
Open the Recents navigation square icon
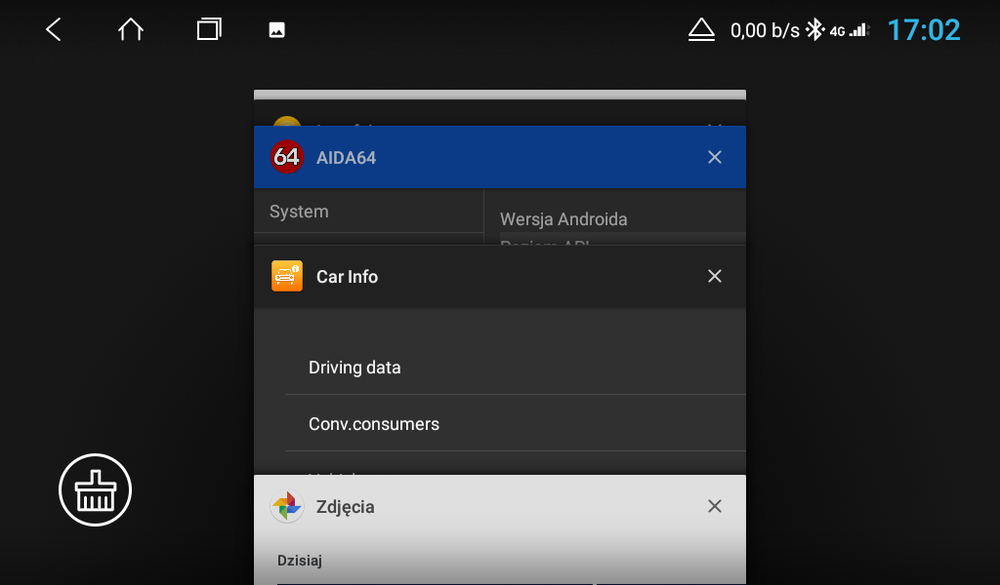tap(209, 28)
